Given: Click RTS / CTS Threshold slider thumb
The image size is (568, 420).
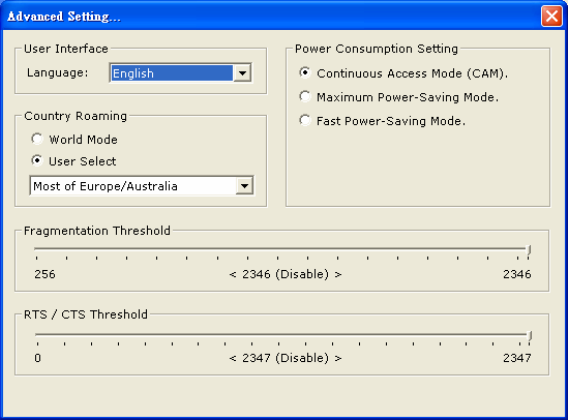Looking at the screenshot, I should click(530, 336).
